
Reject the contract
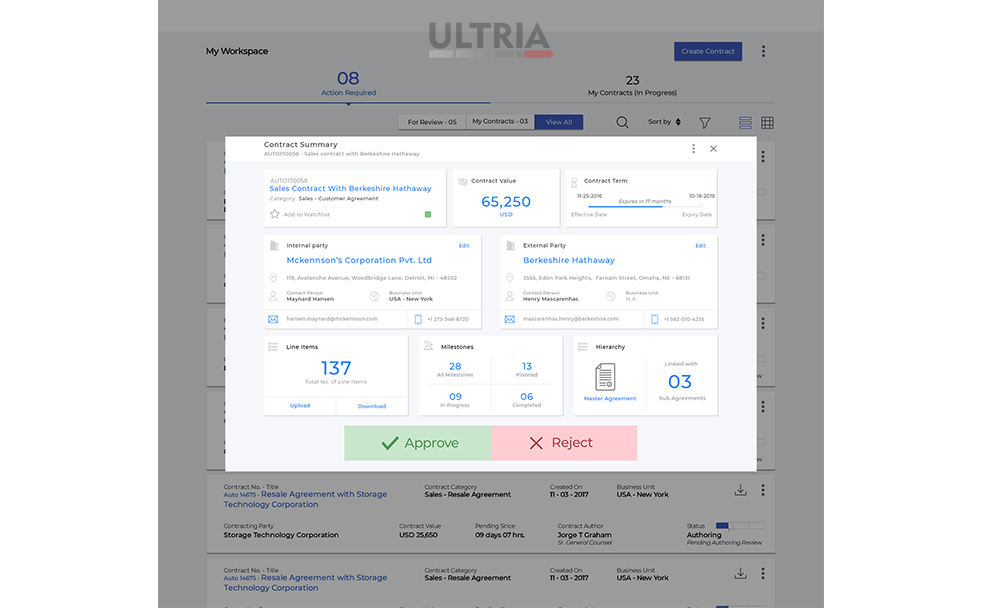pos(564,443)
